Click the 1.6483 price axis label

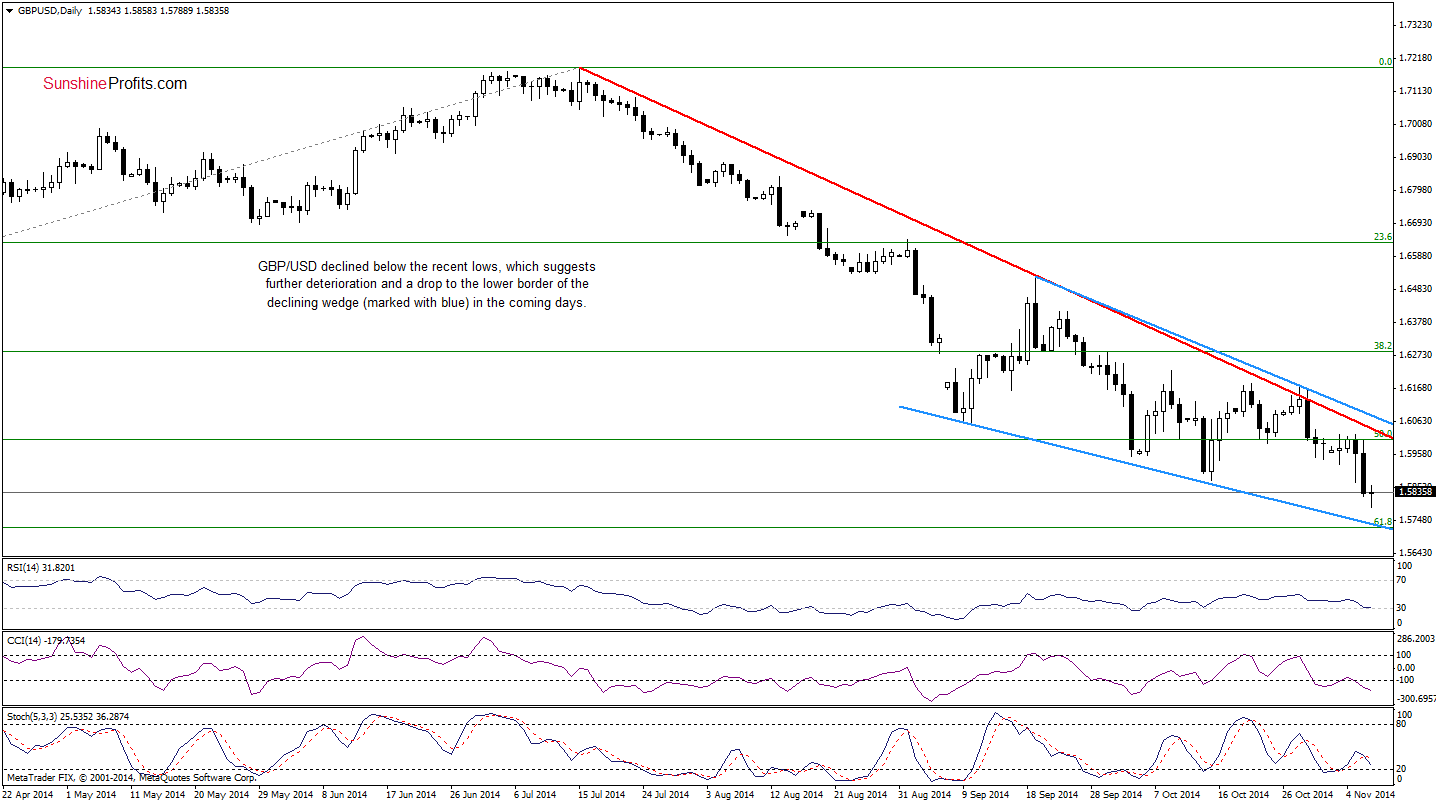click(1415, 288)
